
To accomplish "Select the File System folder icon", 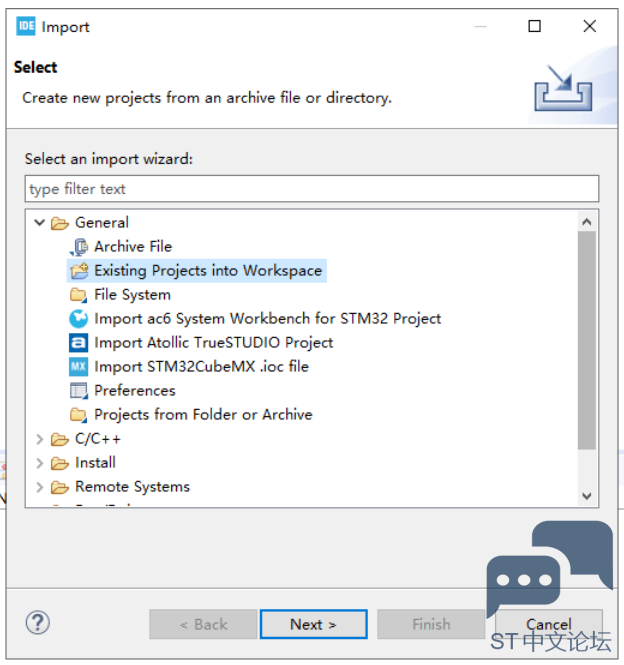I will [78, 295].
